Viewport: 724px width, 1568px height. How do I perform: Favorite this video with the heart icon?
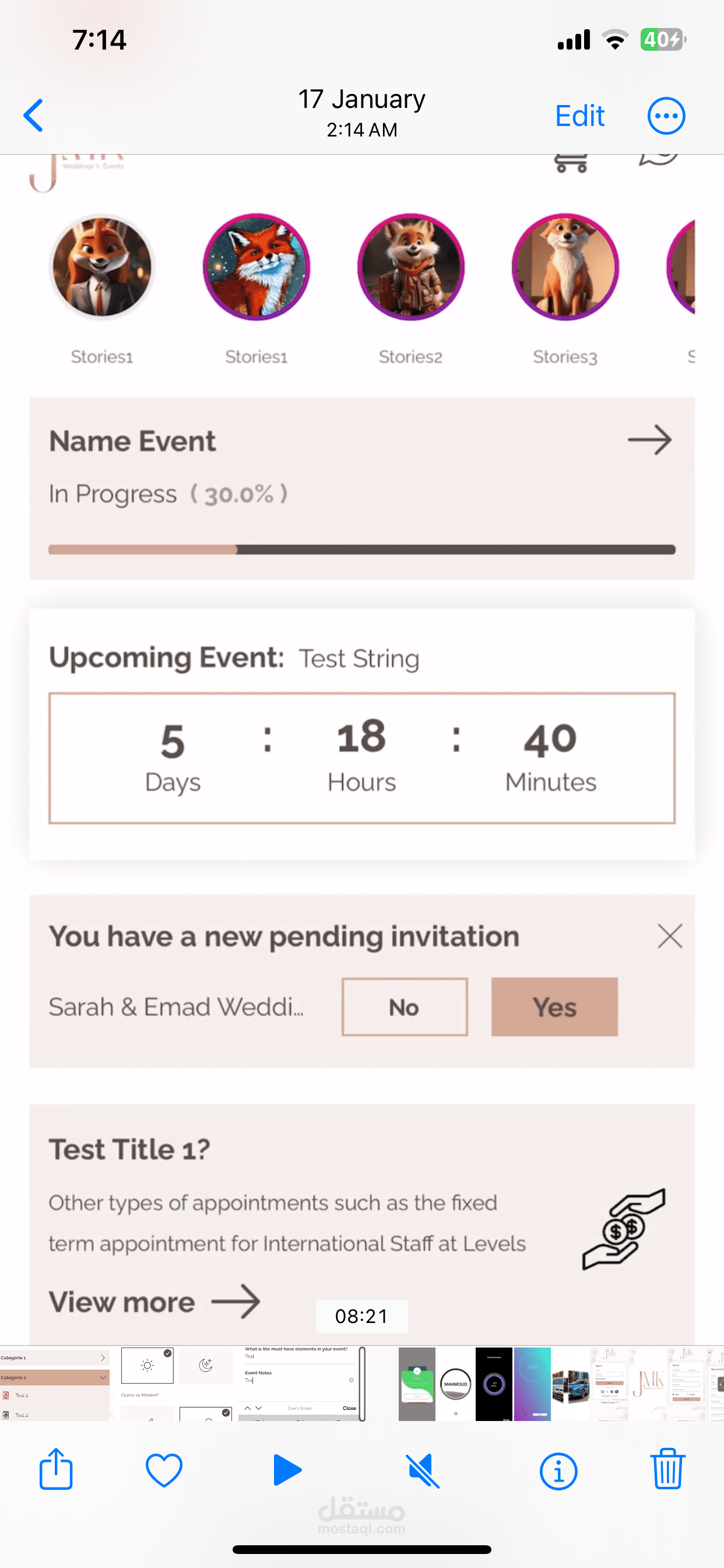(x=164, y=1469)
